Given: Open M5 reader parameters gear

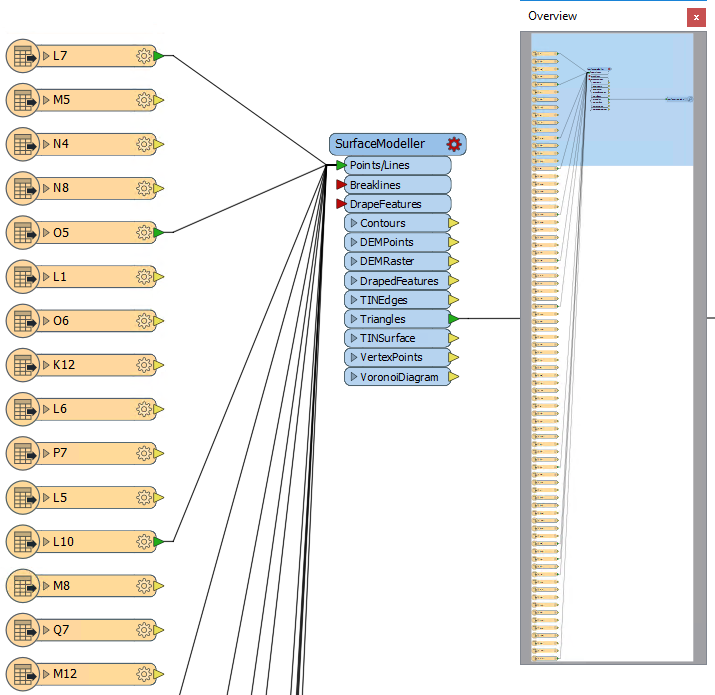Looking at the screenshot, I should pyautogui.click(x=144, y=100).
